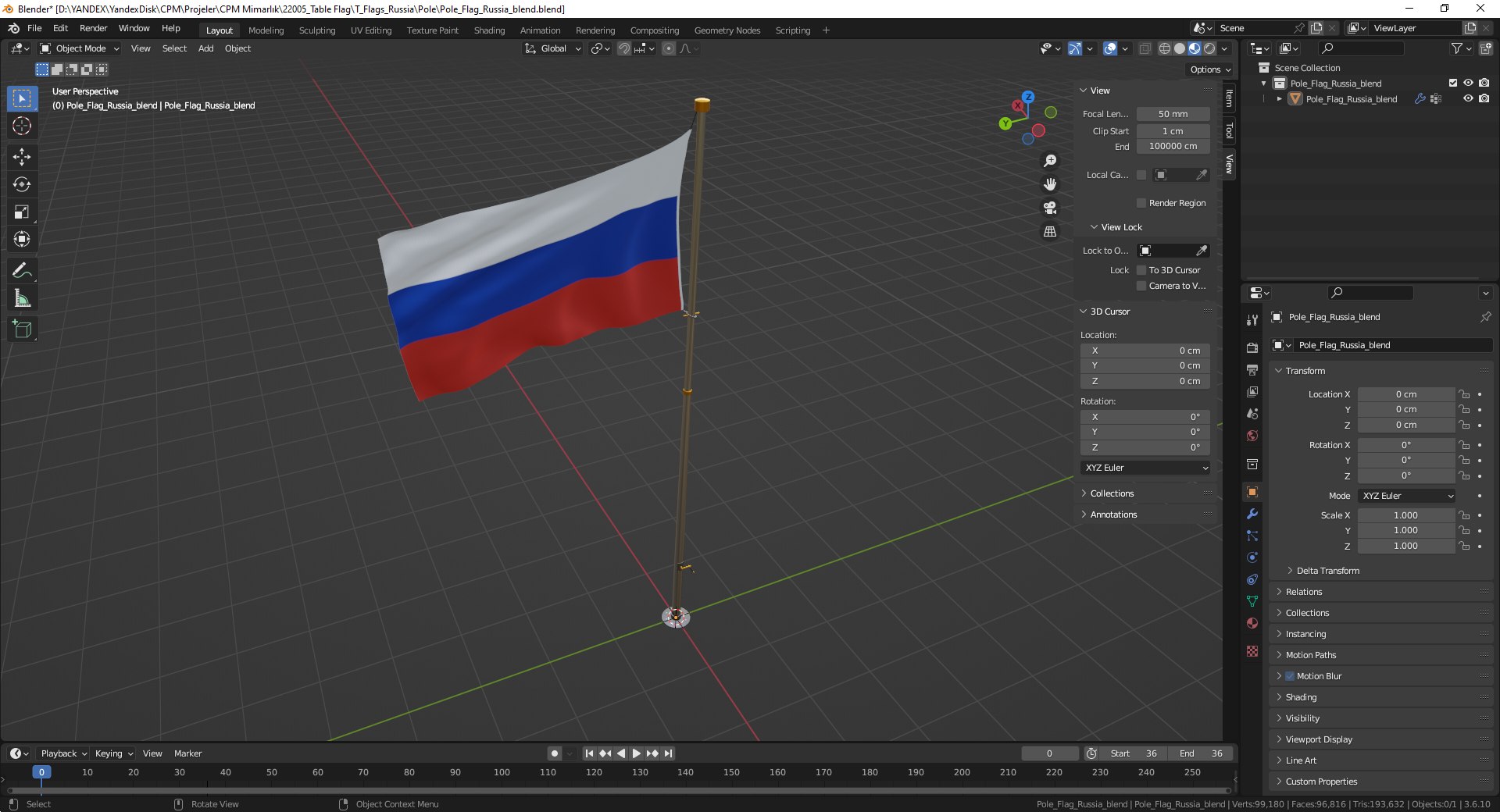This screenshot has width=1500, height=812.
Task: Toggle X-ray display in viewport header
Action: tap(1145, 48)
